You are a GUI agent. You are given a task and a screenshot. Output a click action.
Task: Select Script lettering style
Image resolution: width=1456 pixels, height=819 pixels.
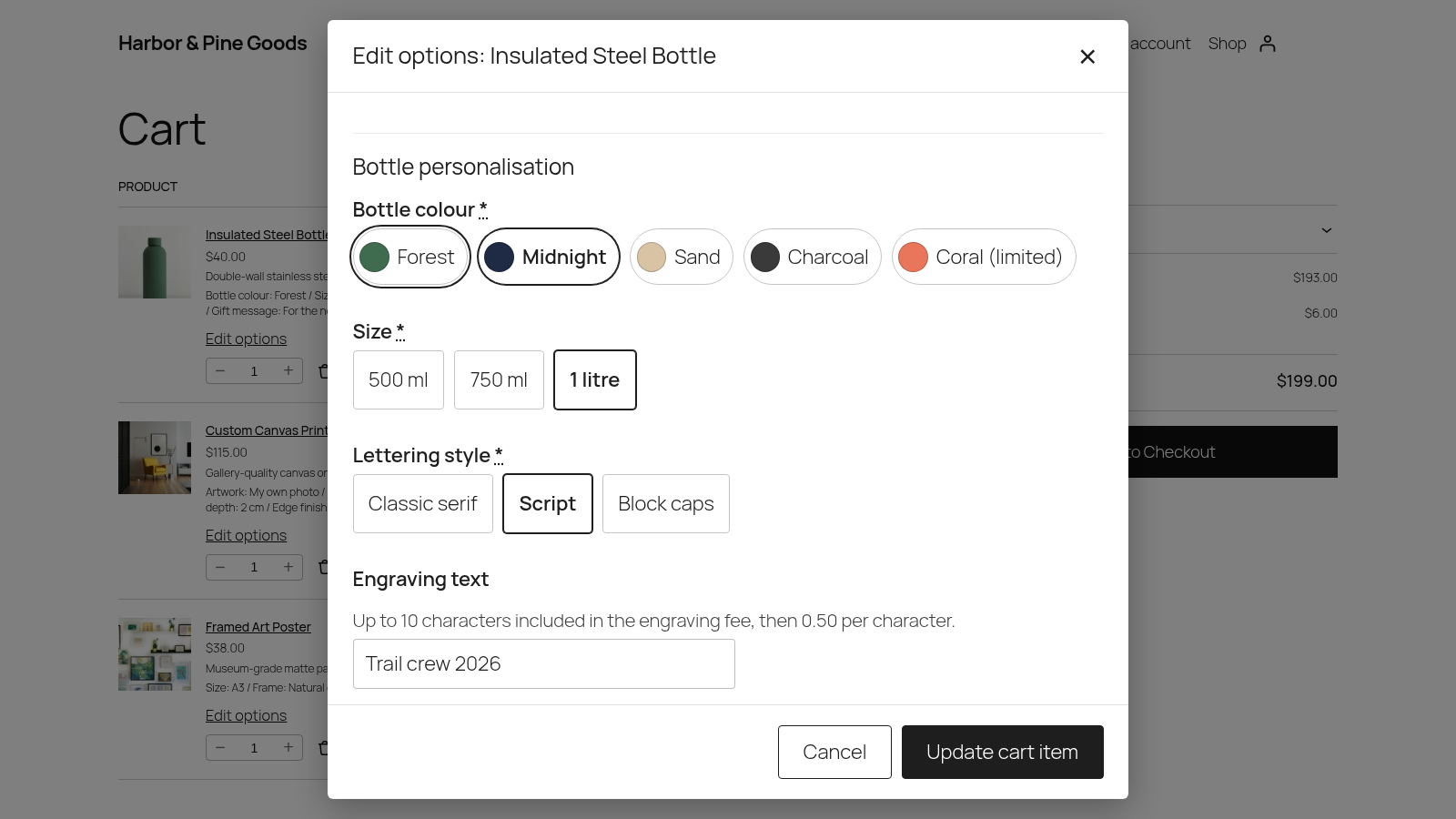click(x=548, y=503)
